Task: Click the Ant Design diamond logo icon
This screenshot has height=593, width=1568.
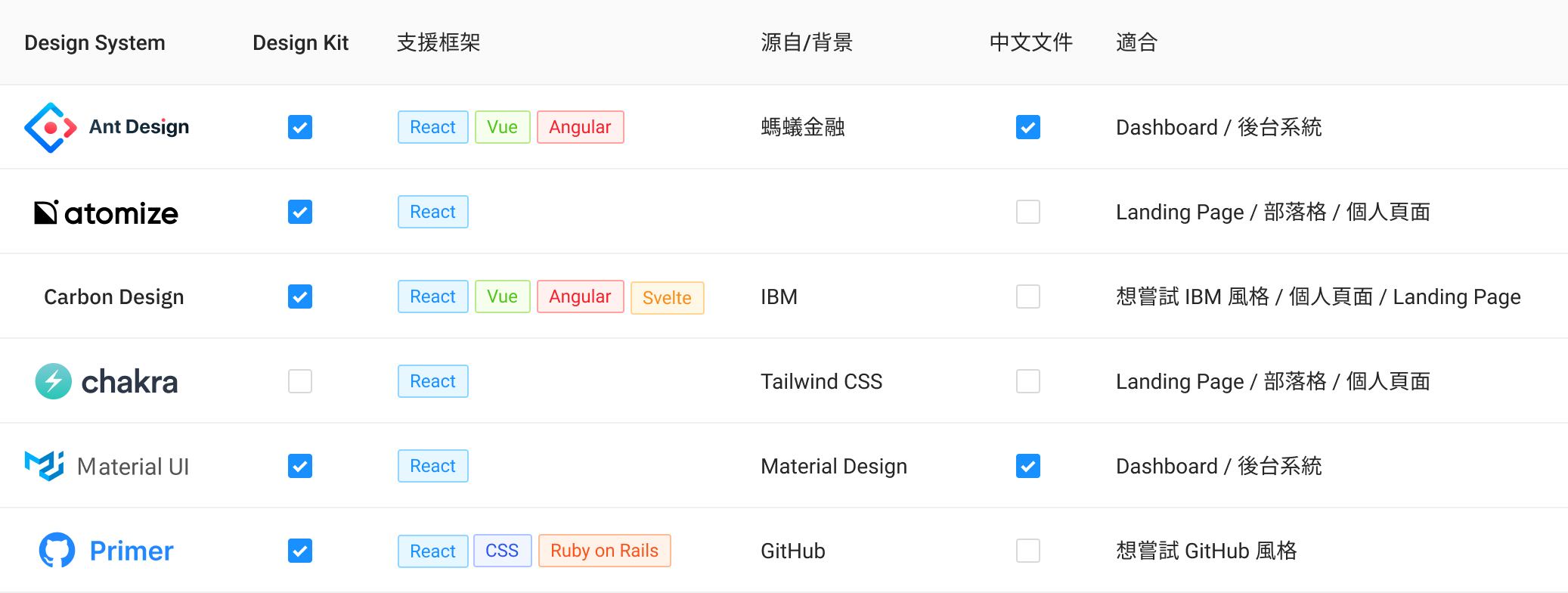Action: 51,128
